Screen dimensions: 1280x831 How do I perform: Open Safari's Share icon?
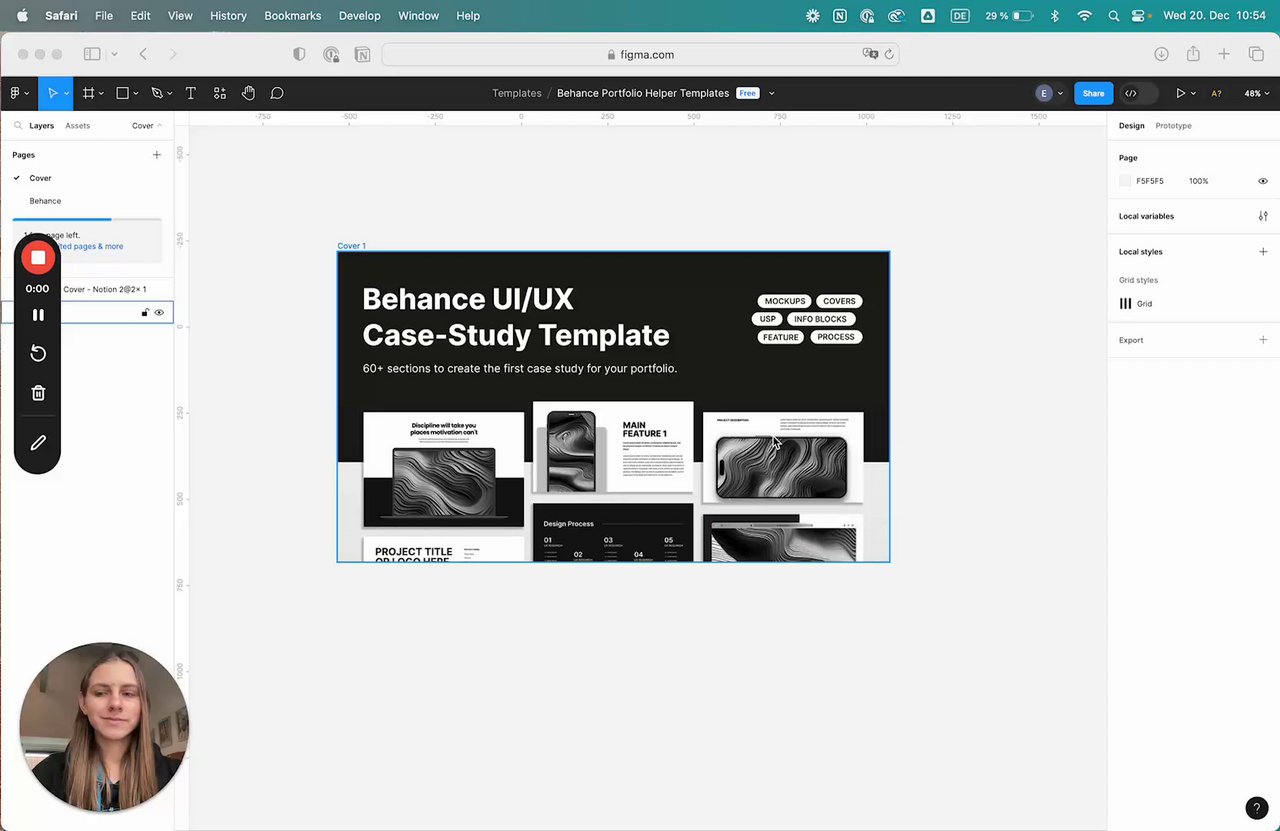[x=1193, y=54]
